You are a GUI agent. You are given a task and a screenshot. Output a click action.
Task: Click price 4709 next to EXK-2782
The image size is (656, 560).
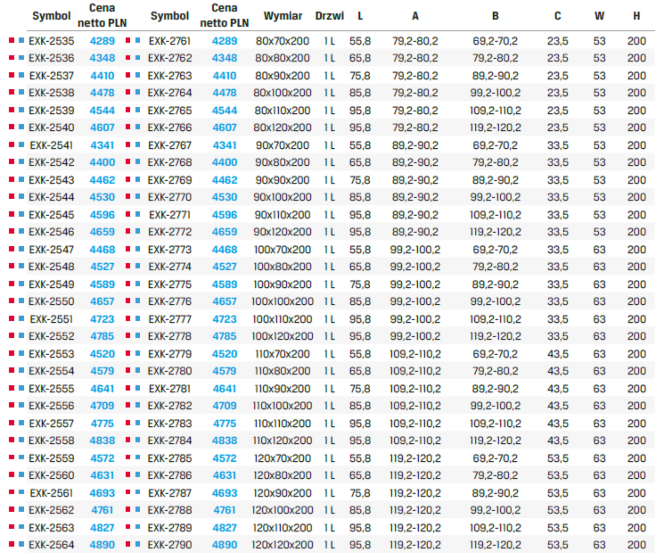click(225, 406)
